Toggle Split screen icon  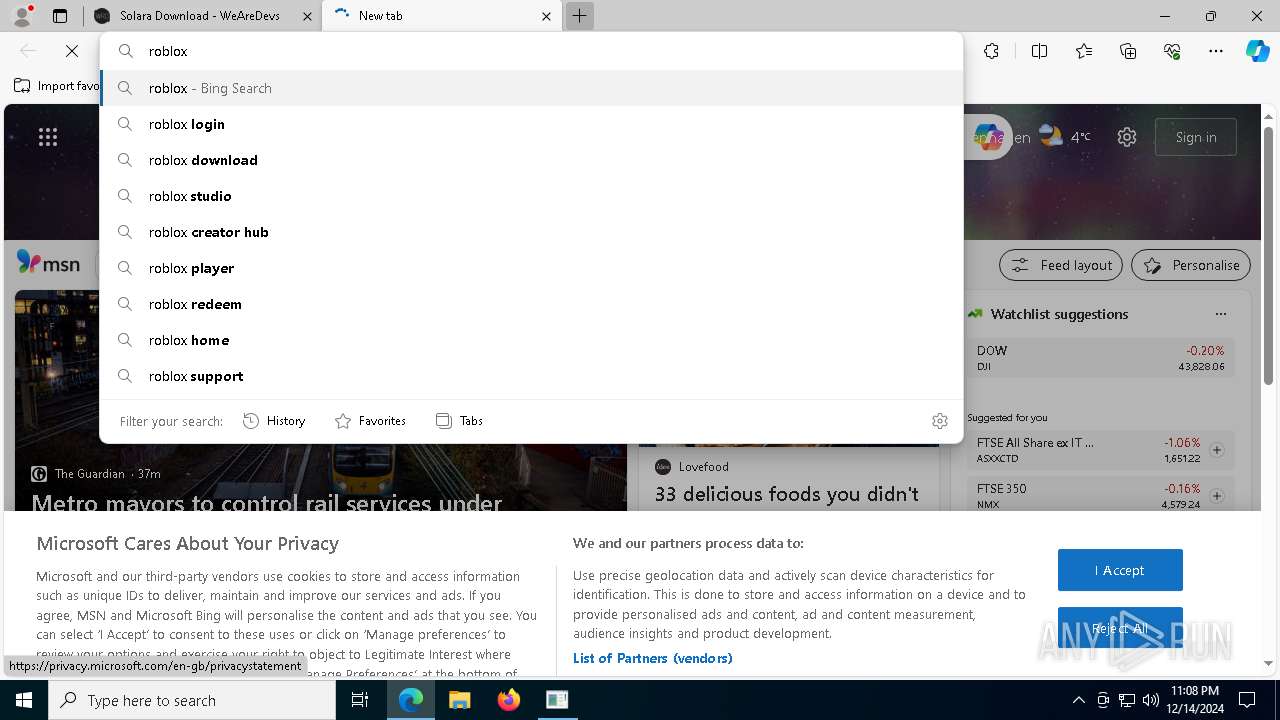[1039, 51]
